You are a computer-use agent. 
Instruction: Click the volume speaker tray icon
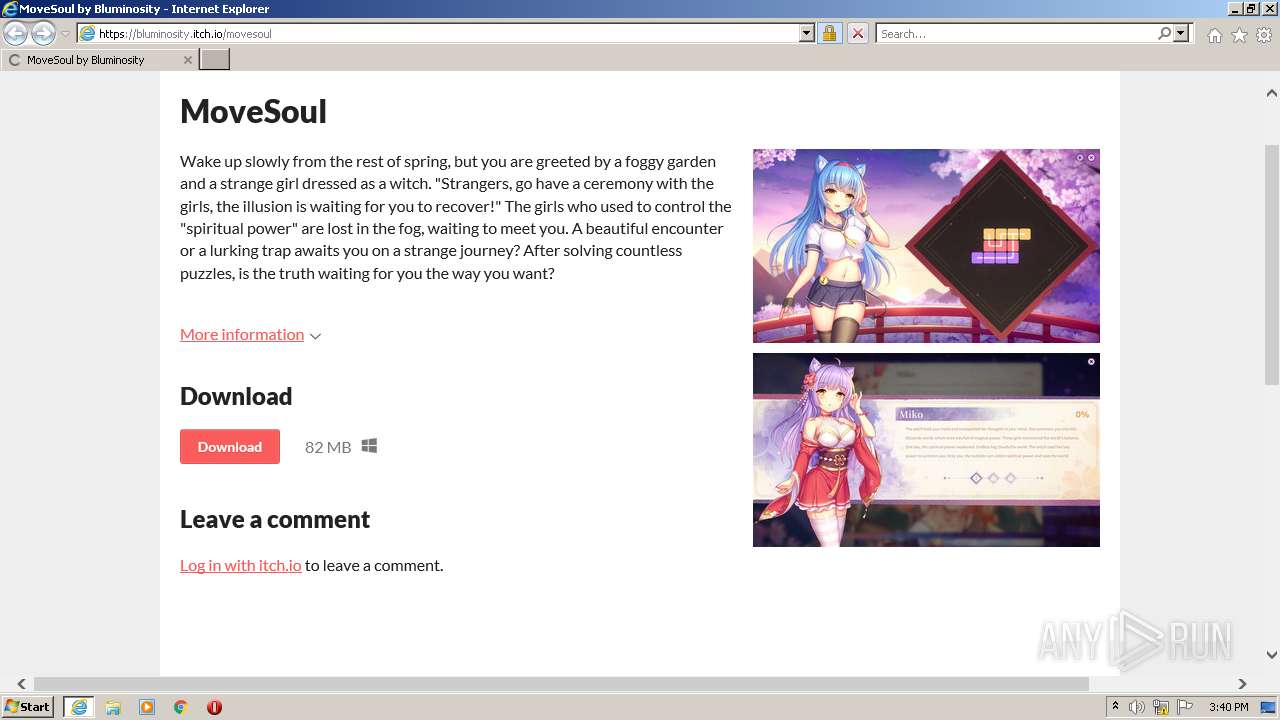1137,707
